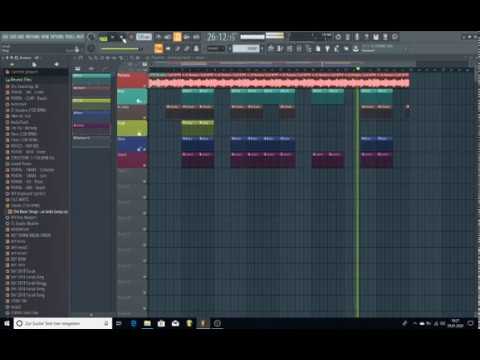480x360 pixels.
Task: Open Windows notification center icon
Action: point(470,323)
